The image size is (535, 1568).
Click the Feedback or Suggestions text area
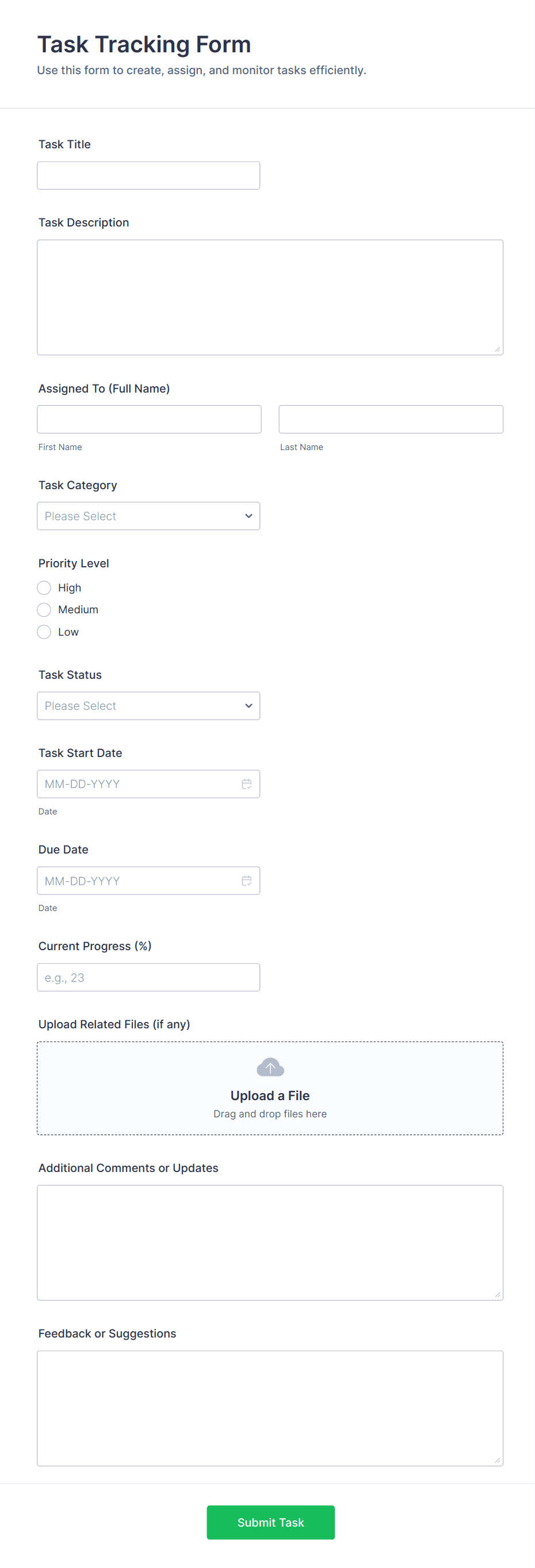click(x=270, y=1408)
